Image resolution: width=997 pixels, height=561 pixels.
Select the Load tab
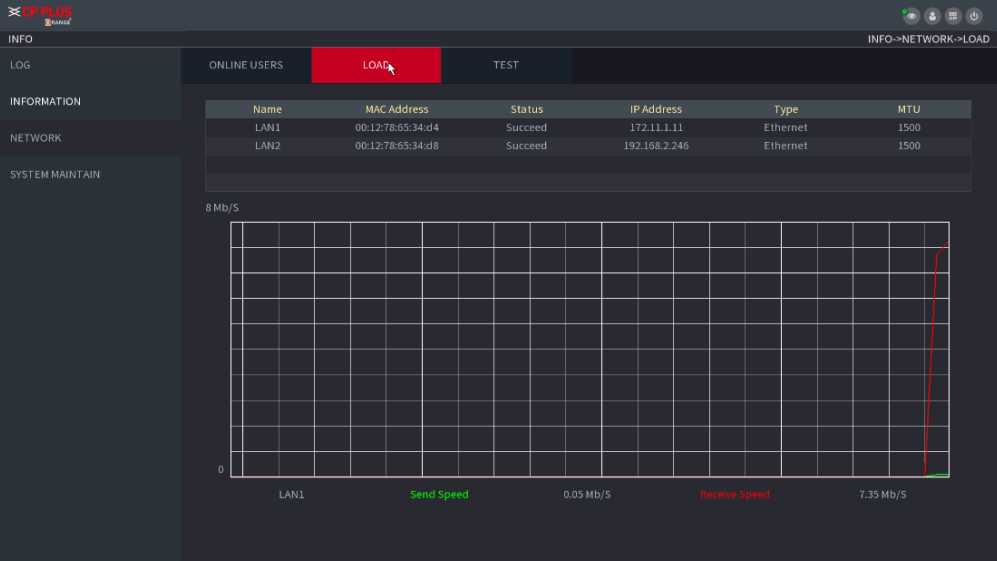(376, 65)
